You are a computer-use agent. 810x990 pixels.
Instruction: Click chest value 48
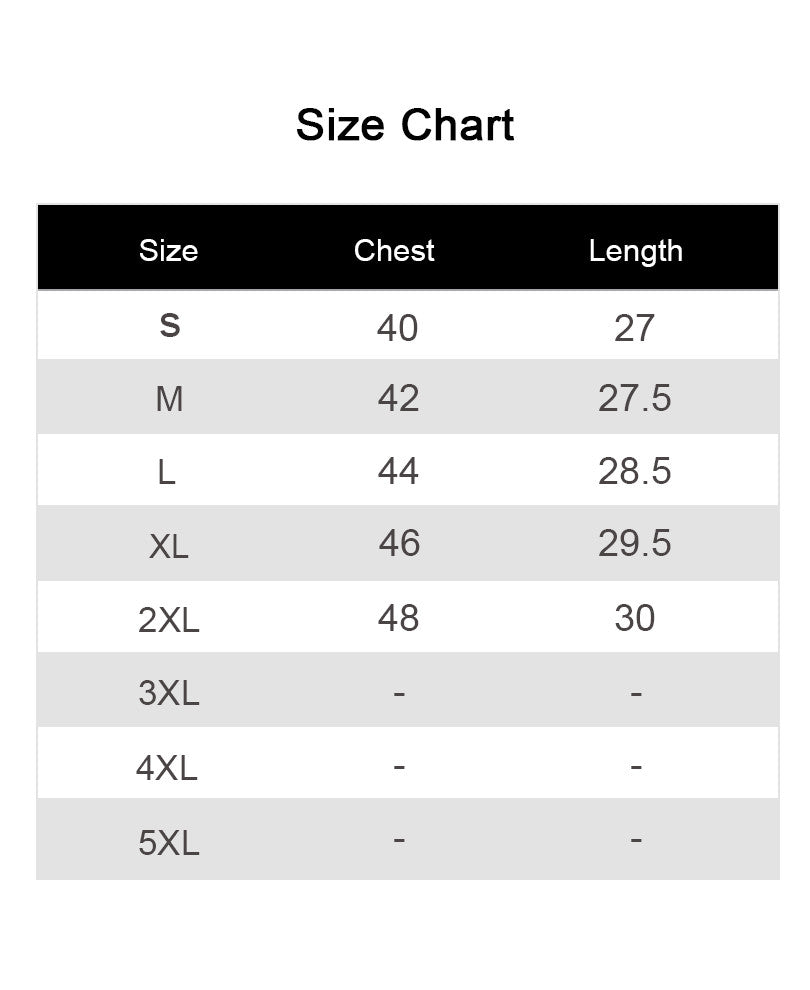[x=398, y=618]
